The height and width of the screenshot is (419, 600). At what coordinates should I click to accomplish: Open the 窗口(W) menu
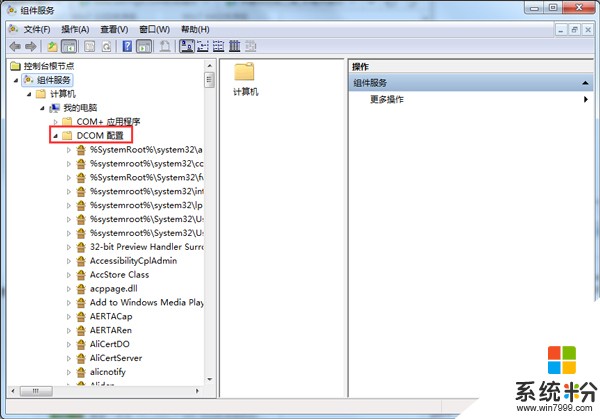[x=155, y=29]
